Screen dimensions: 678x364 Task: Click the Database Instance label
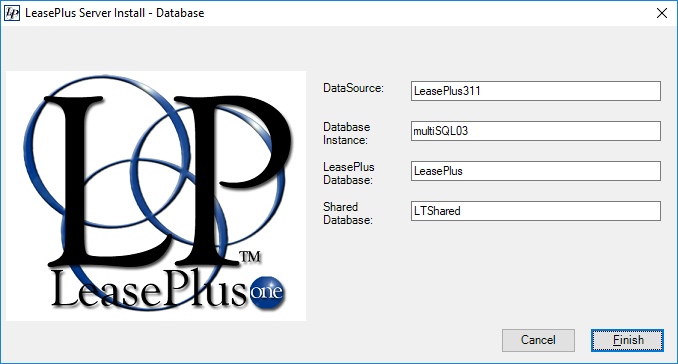347,134
